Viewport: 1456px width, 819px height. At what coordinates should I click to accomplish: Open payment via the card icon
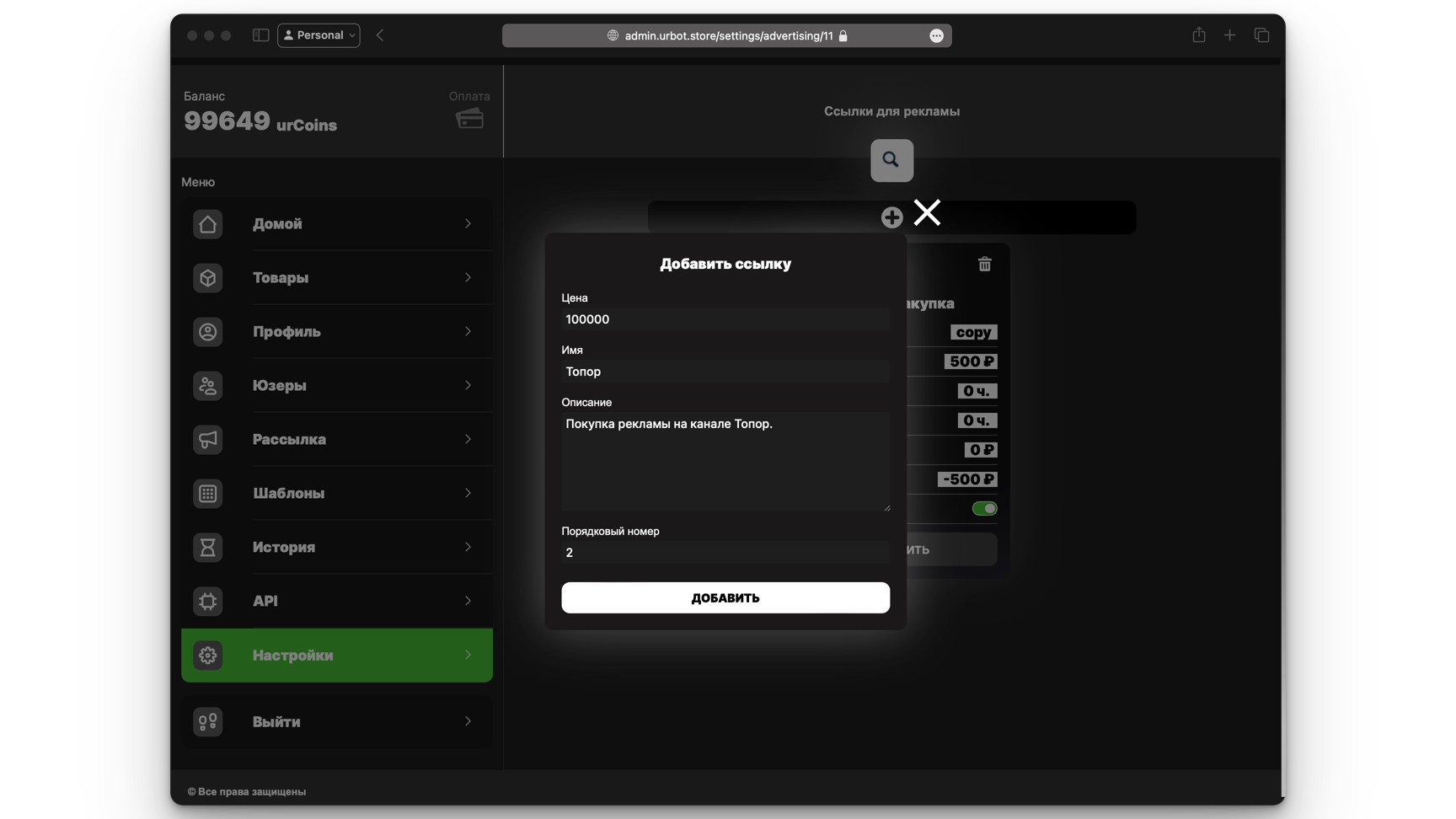coord(469,119)
